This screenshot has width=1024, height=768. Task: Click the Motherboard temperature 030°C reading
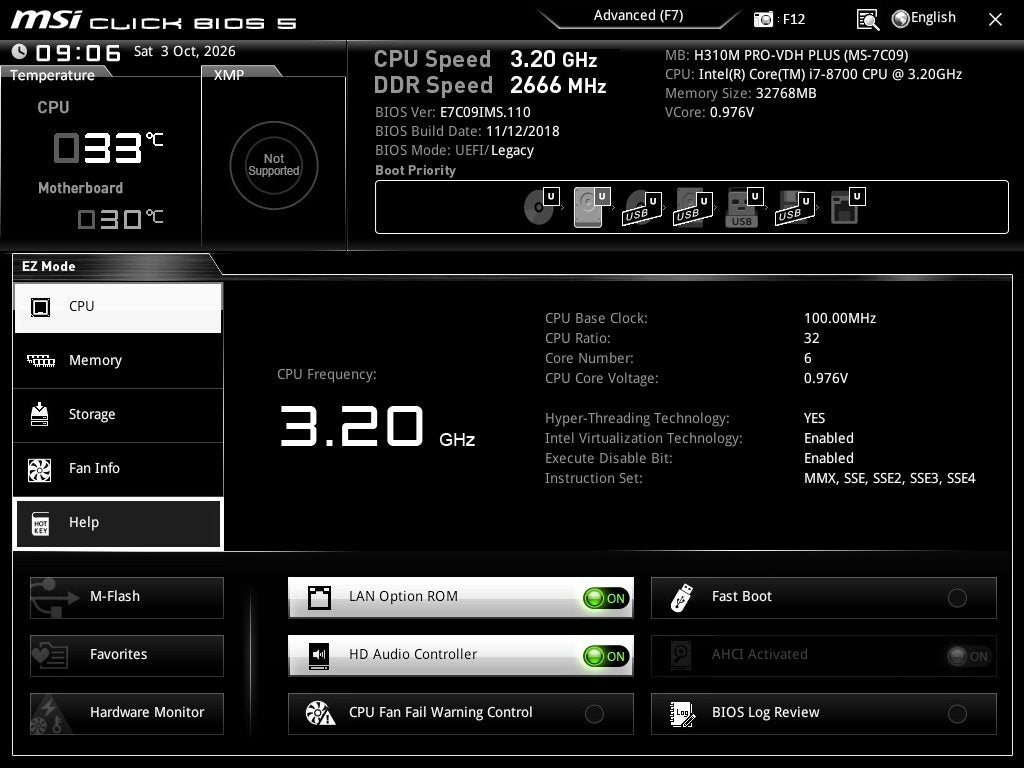pyautogui.click(x=120, y=219)
